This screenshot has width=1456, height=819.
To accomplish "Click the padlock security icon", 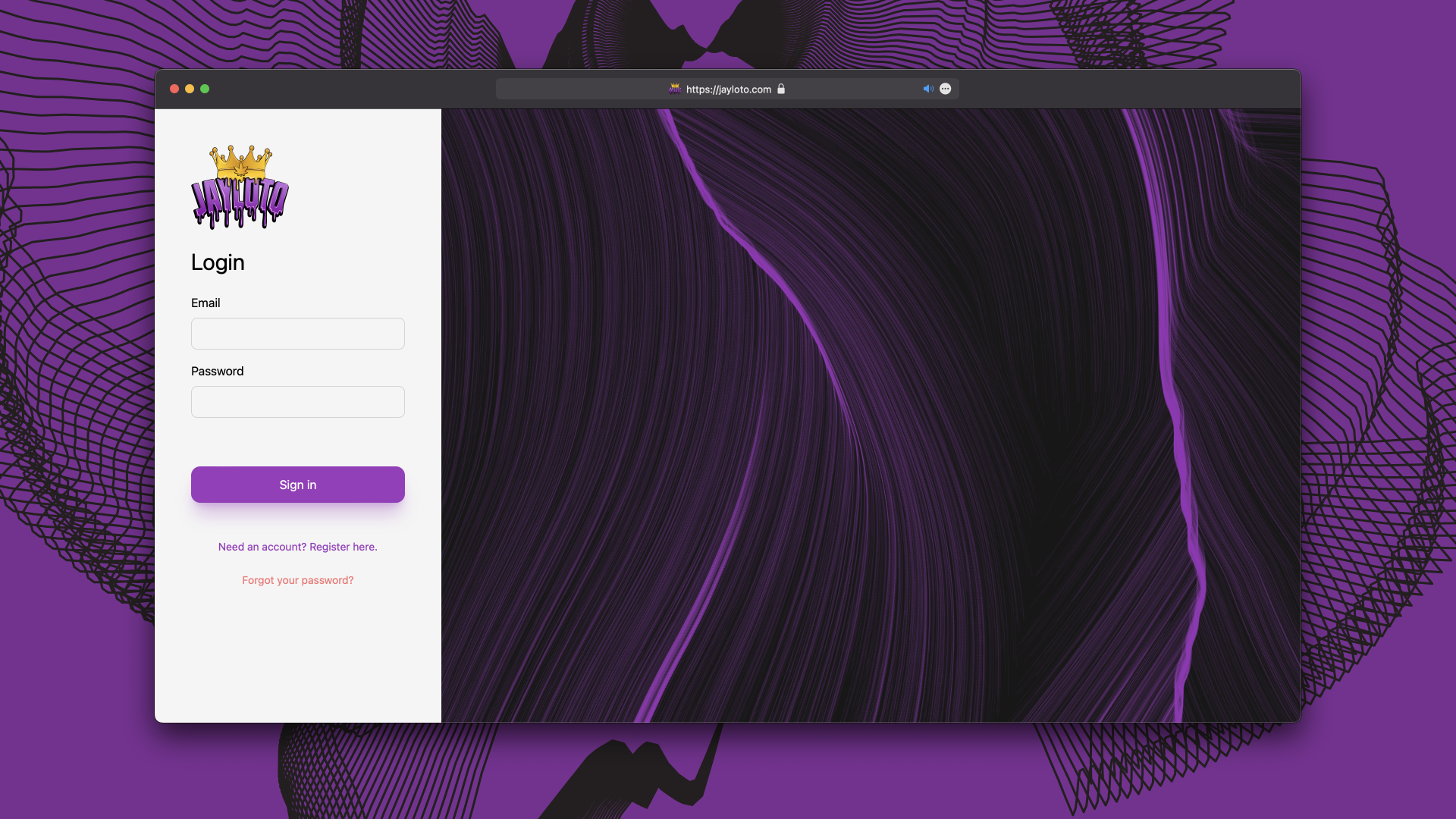I will tap(781, 89).
